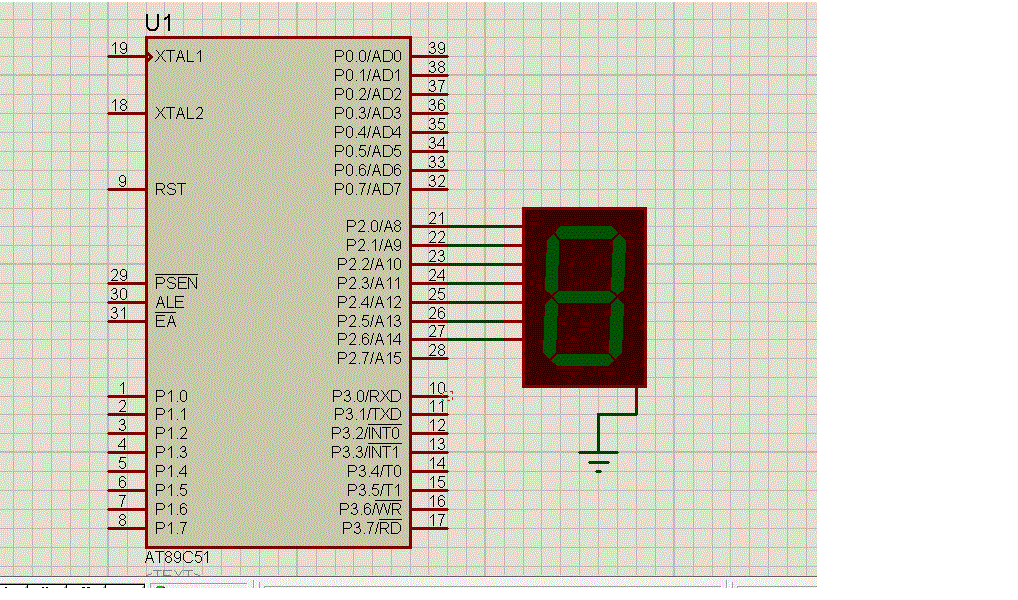Viewport: 1018px width, 600px height.
Task: Click the P1.5 pin label
Action: point(171,490)
